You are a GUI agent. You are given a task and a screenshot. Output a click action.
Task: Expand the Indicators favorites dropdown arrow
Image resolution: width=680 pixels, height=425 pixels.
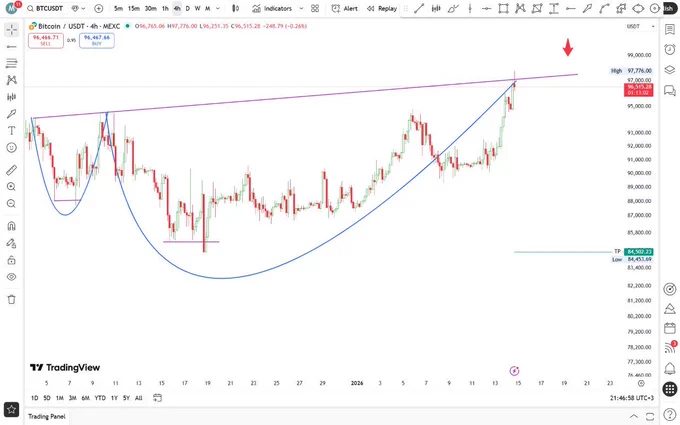point(301,8)
